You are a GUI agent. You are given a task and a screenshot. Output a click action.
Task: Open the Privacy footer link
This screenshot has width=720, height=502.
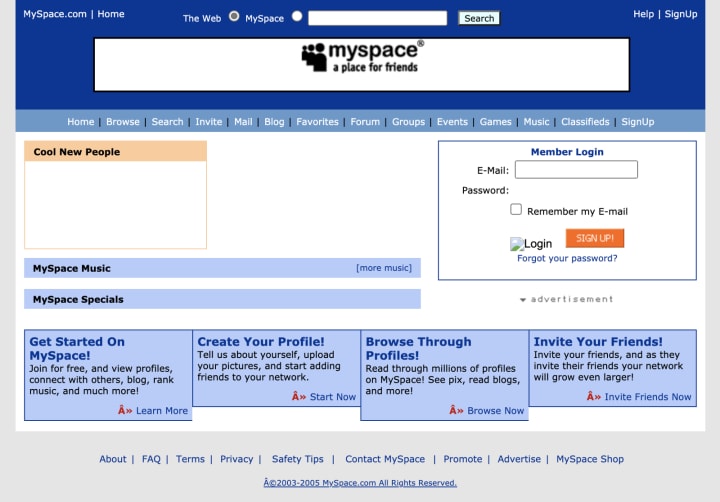(236, 459)
